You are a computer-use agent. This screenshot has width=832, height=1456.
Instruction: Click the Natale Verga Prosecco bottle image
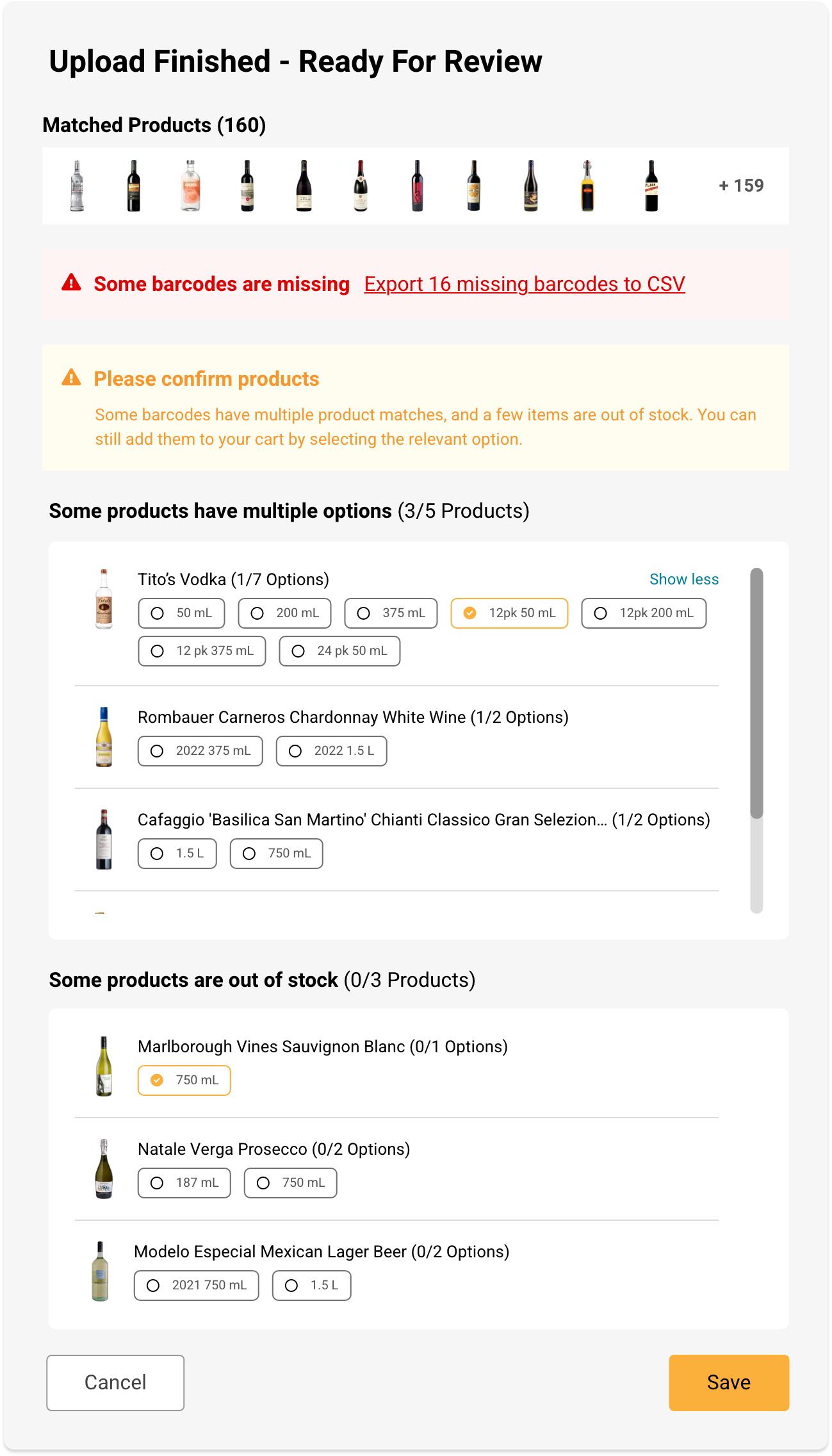tap(104, 1169)
